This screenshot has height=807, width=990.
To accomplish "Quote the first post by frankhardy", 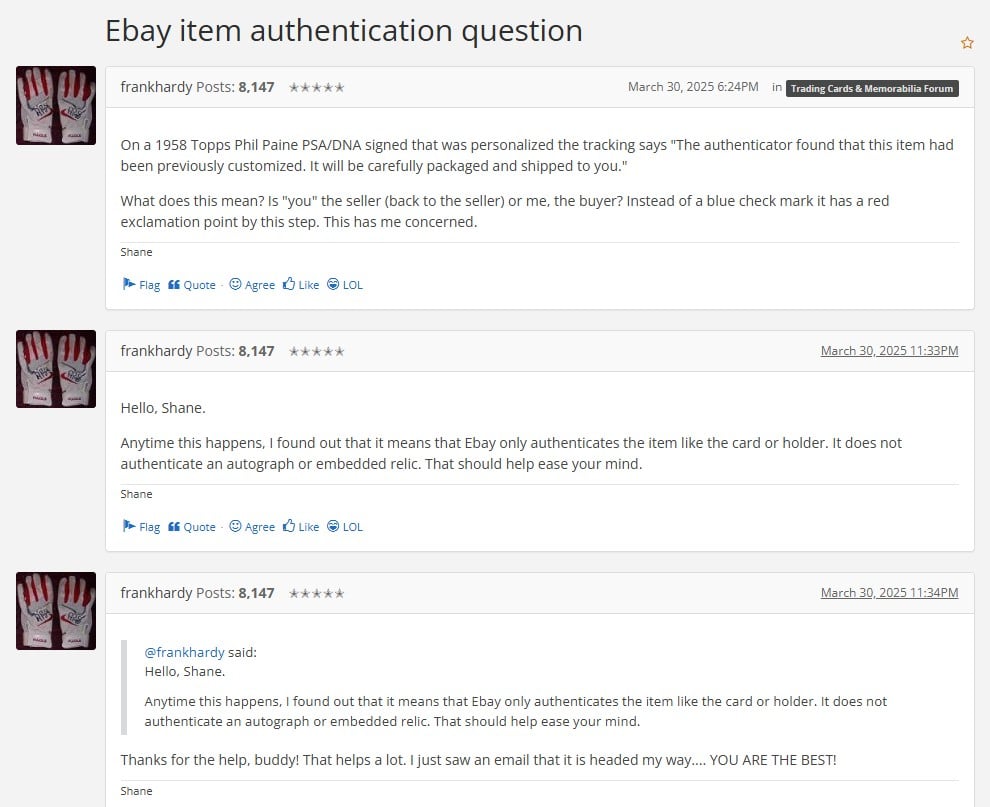I will pyautogui.click(x=191, y=284).
